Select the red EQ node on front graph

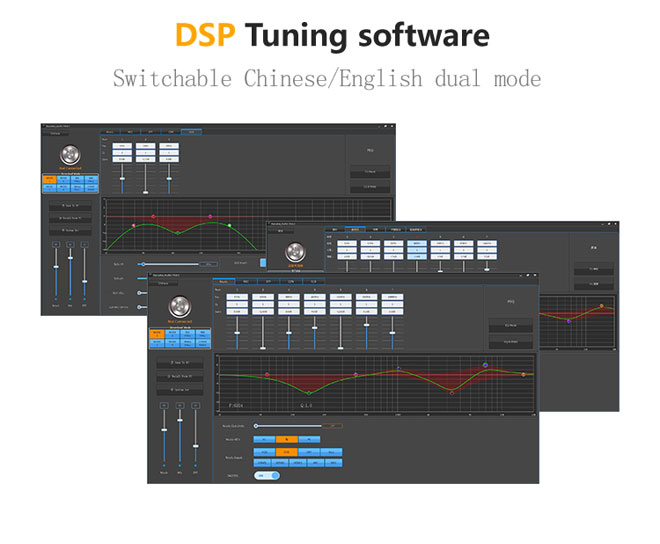[267, 374]
